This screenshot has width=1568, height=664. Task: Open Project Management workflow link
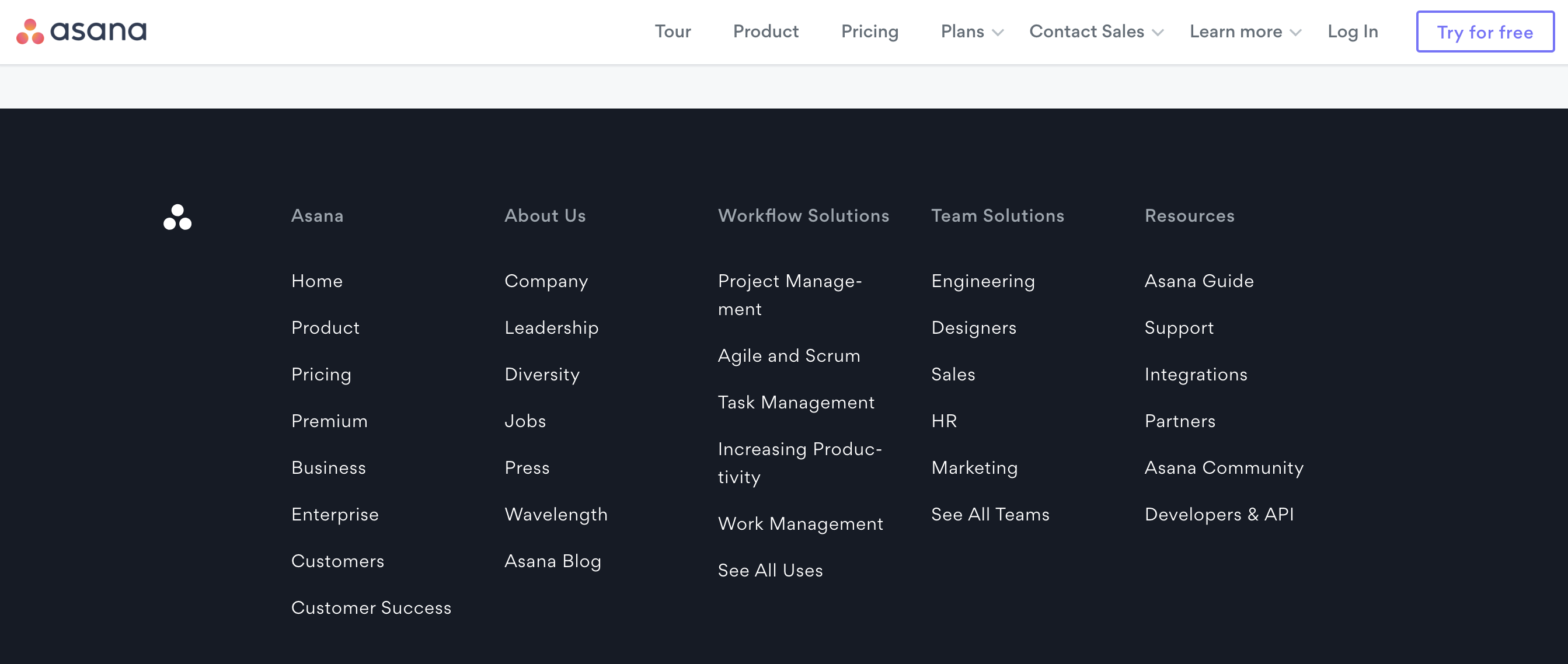pos(789,295)
